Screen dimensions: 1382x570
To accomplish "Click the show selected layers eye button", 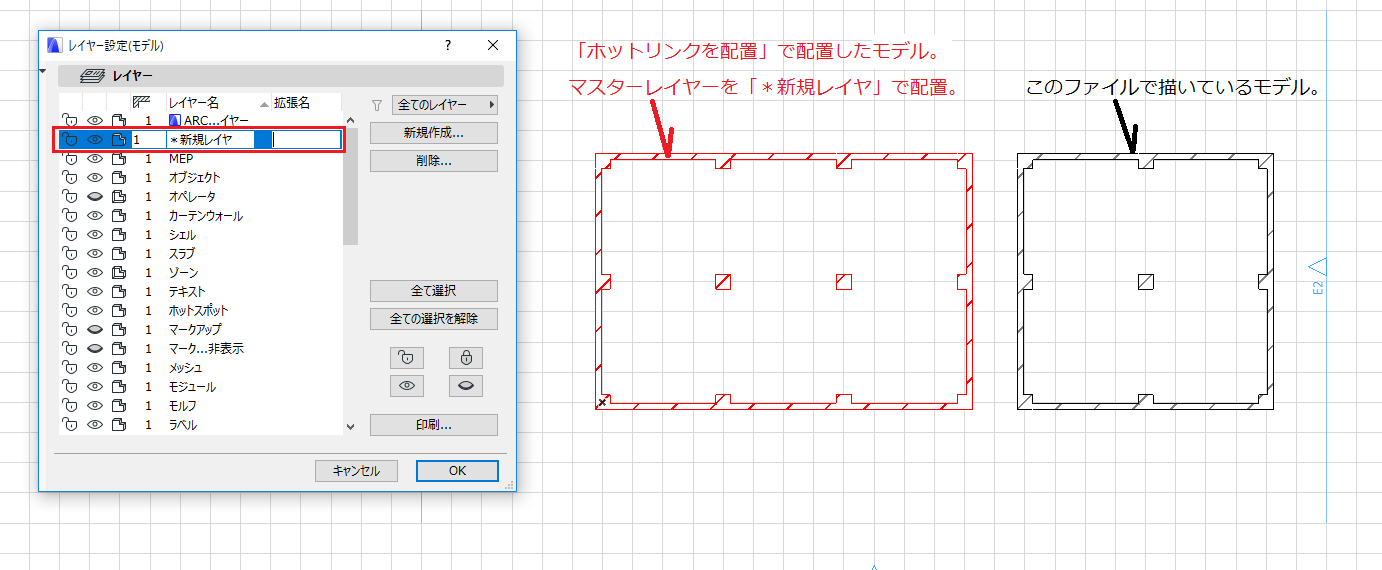I will pyautogui.click(x=405, y=385).
